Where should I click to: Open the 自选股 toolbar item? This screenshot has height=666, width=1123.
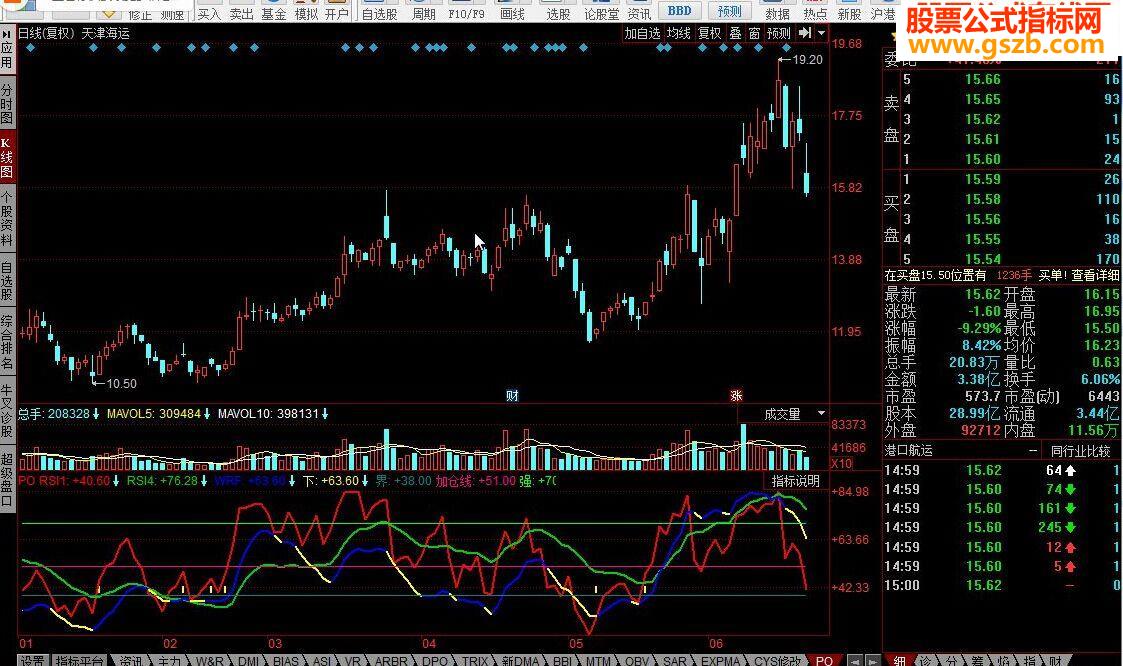[380, 14]
